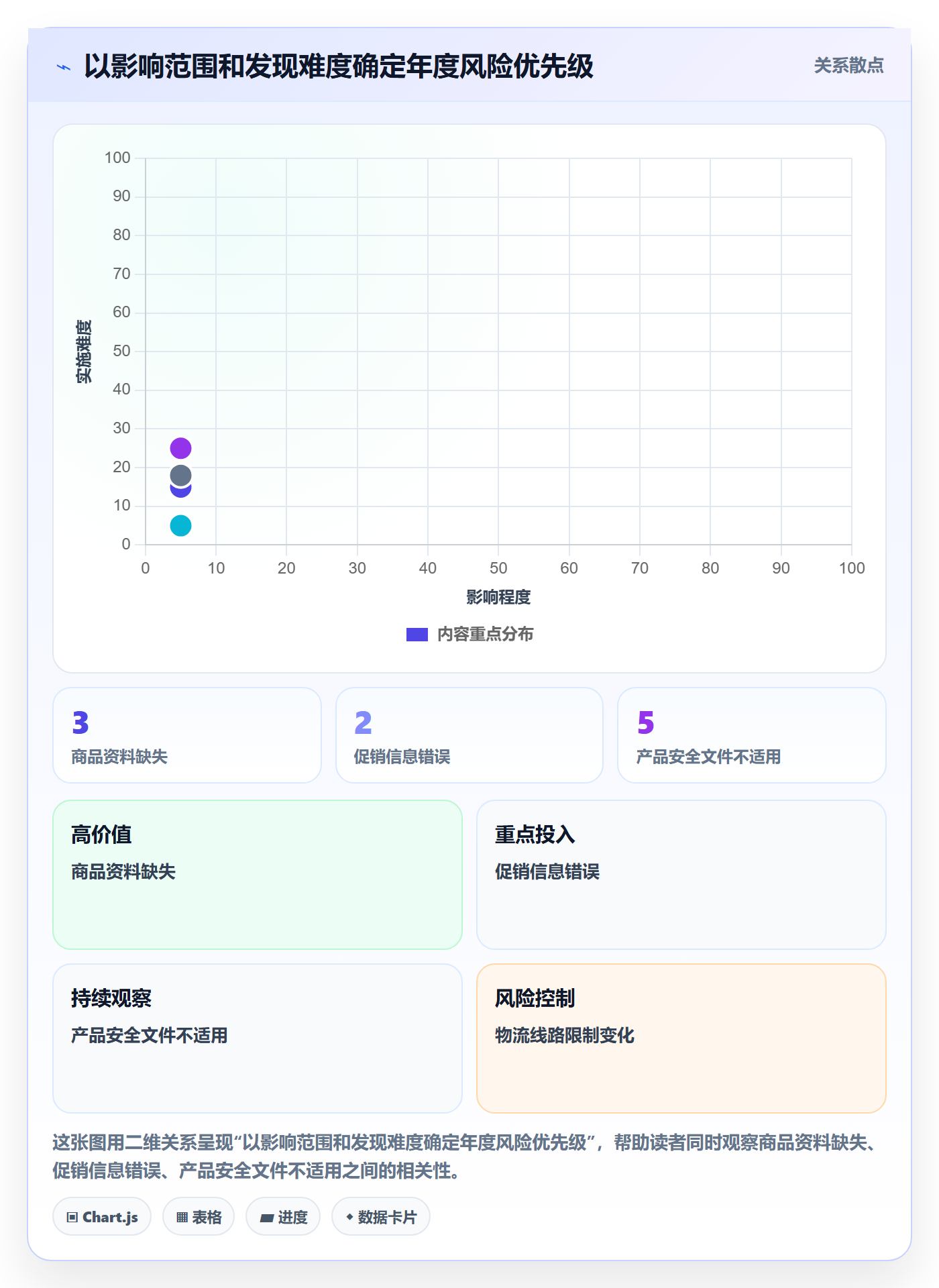Screen dimensions: 939x1288
Task: Open the 产品安全文件不适用 stat card showing 5
Action: 752,735
